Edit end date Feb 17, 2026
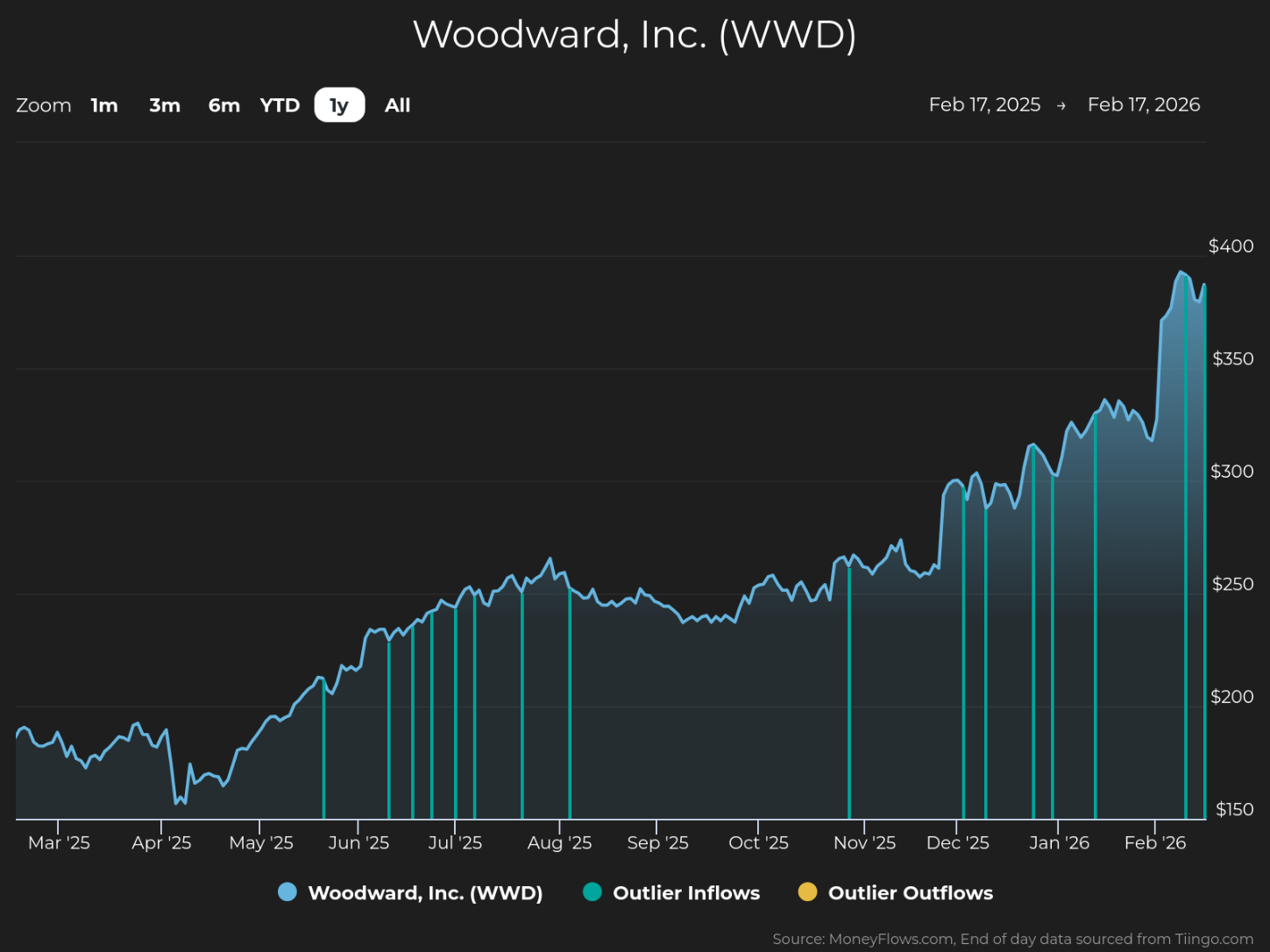The height and width of the screenshot is (952, 1270). tap(1144, 104)
